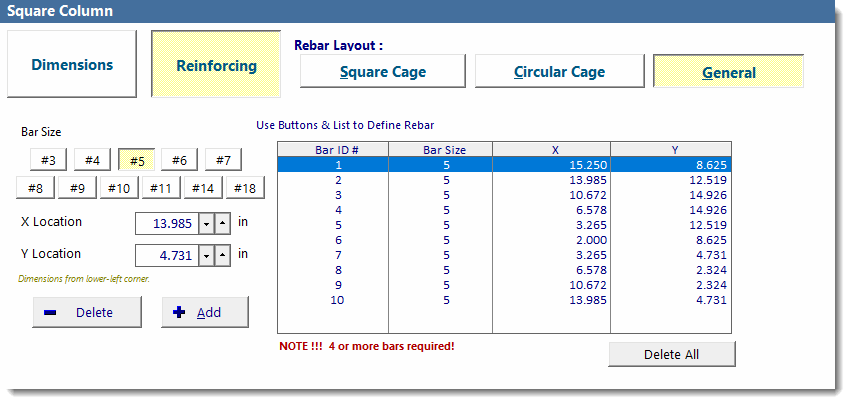
Task: Choose bar size #5
Action: click(137, 160)
